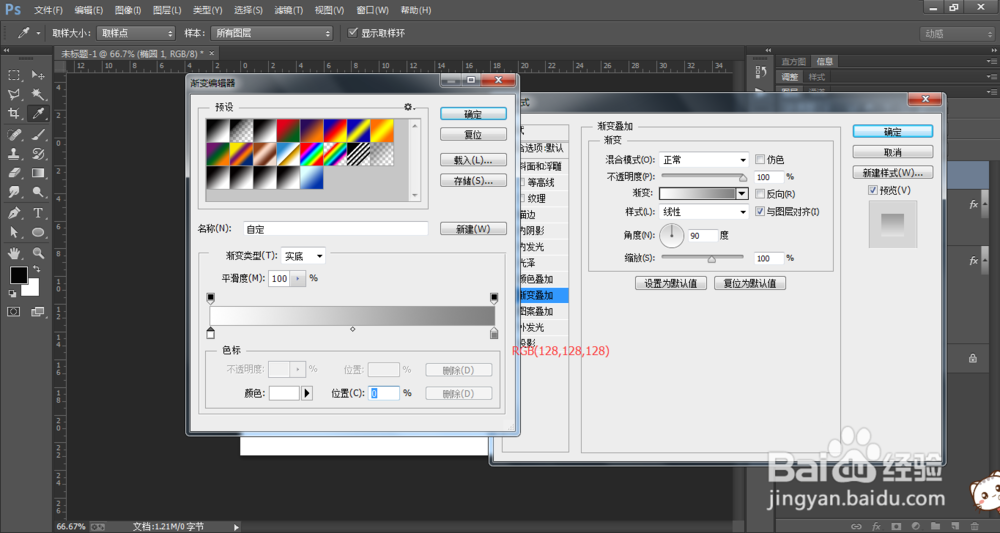Open 文件(F) menu
1000x533 pixels.
48,10
